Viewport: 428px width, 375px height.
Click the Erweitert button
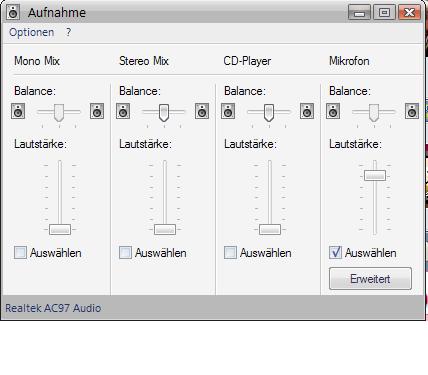370,278
